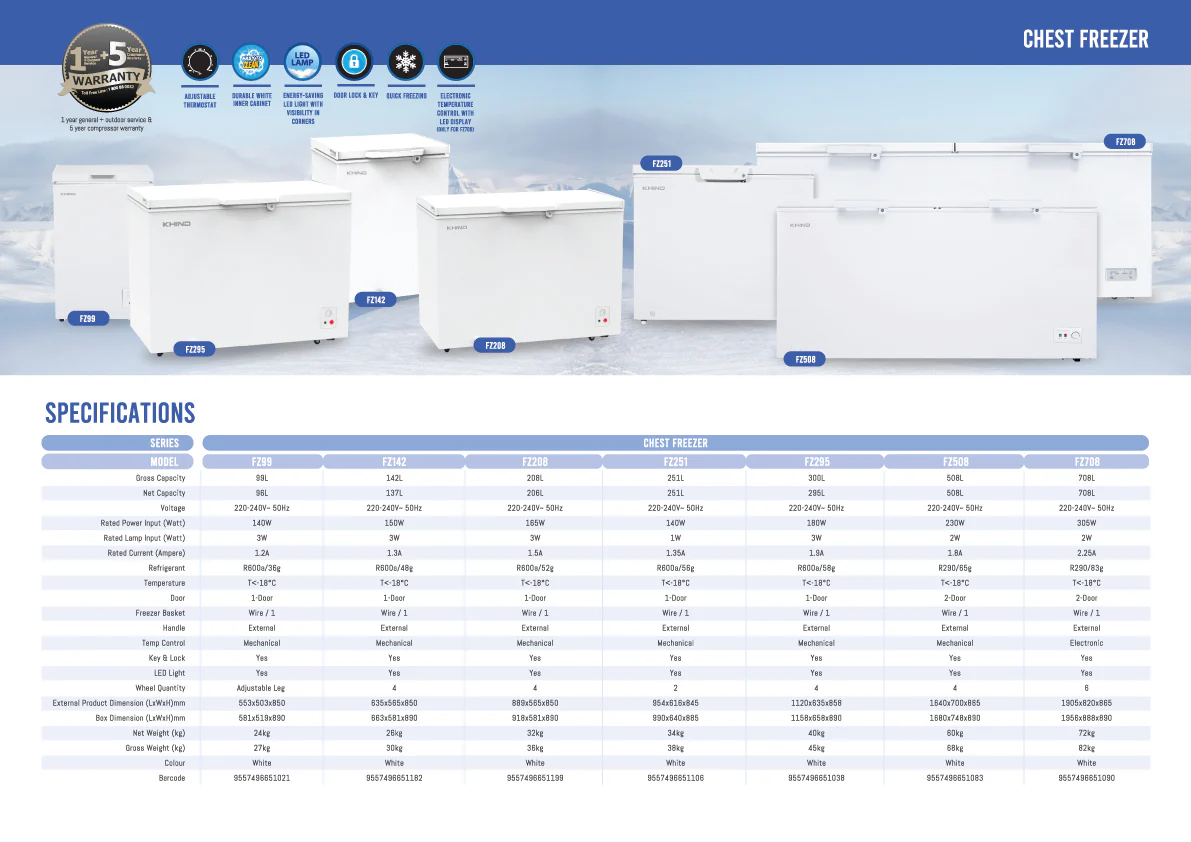This screenshot has height=842, width=1191.
Task: Select the FZ99 model column header
Action: point(262,462)
